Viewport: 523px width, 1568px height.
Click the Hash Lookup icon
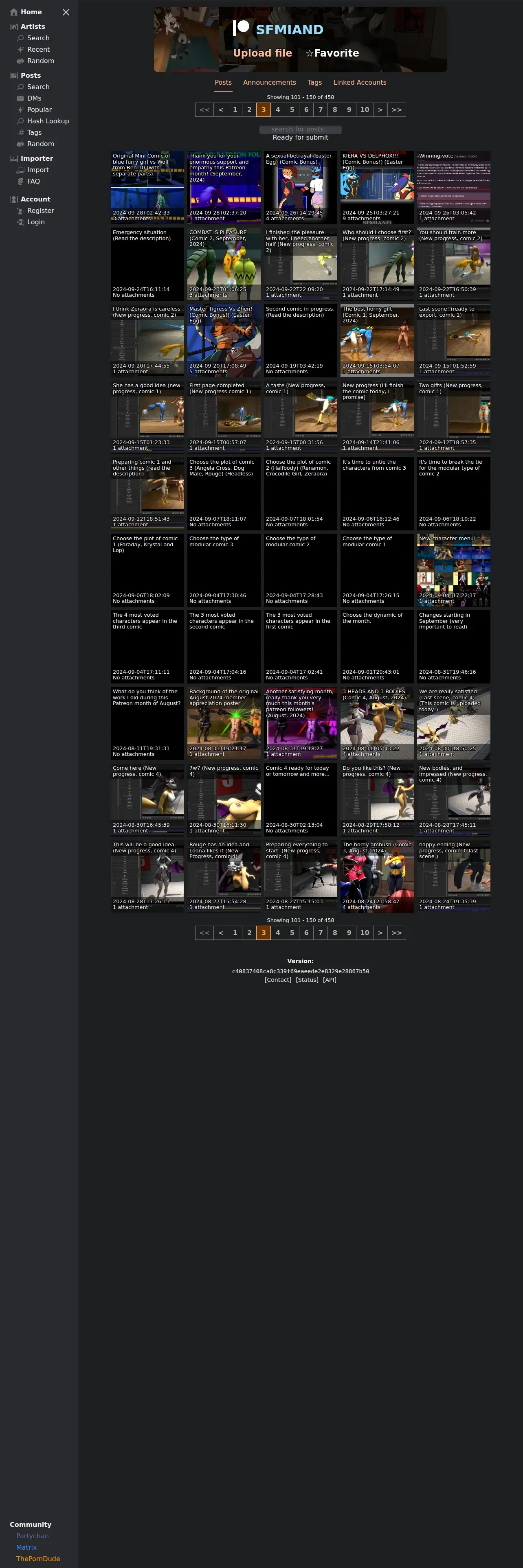point(20,121)
